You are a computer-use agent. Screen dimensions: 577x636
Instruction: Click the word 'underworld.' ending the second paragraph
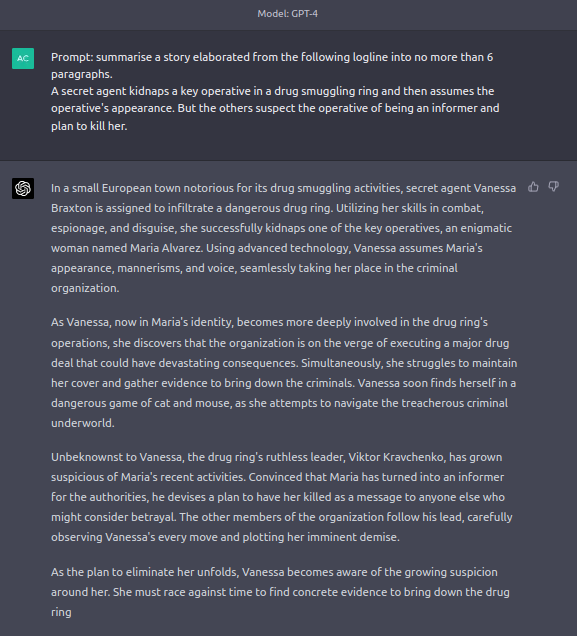tap(83, 423)
